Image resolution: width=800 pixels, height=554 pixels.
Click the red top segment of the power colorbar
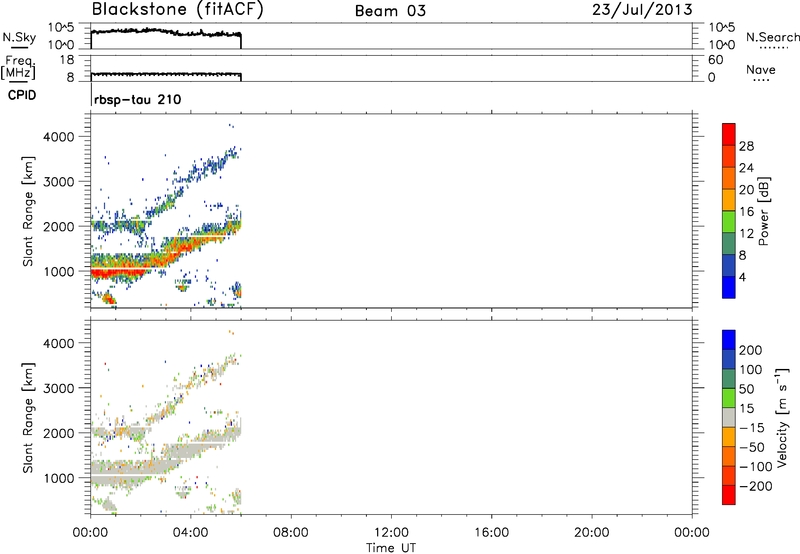tap(729, 134)
